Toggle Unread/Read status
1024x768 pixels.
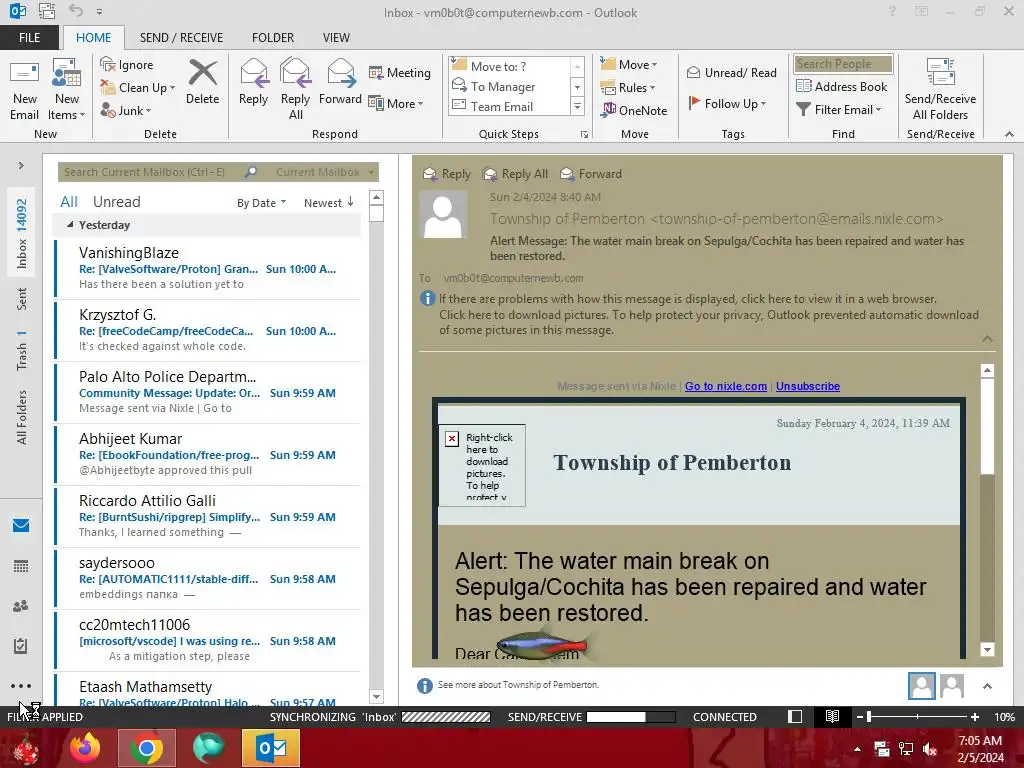click(x=731, y=72)
